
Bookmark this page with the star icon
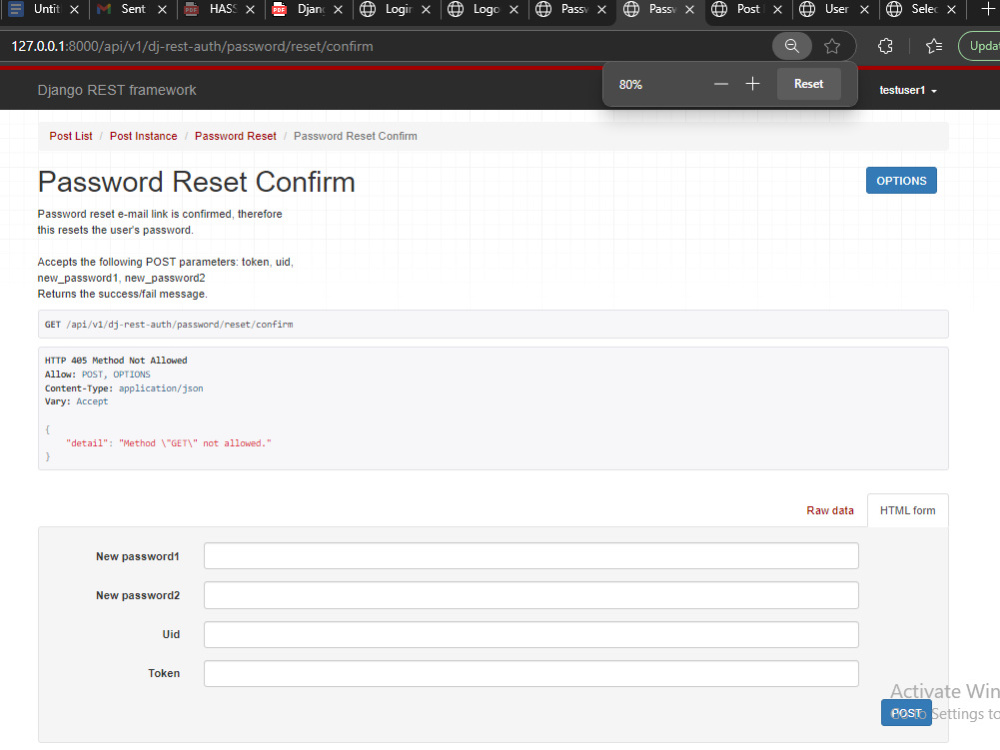(832, 46)
